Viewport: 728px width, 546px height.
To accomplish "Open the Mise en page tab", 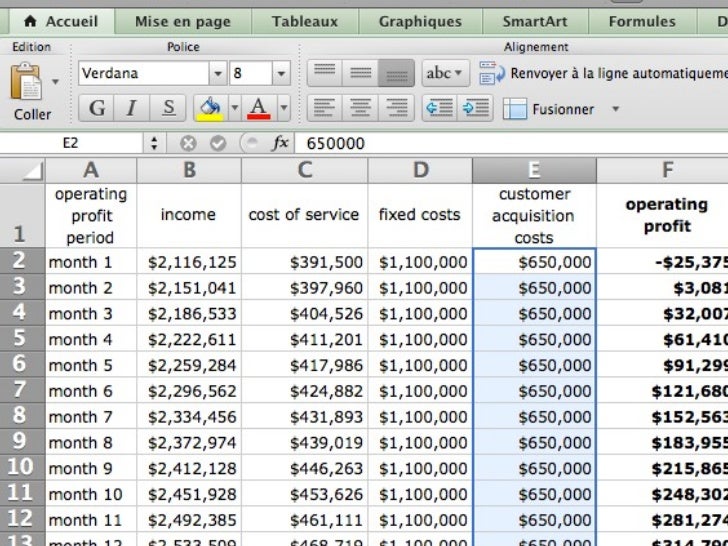I will click(x=181, y=21).
